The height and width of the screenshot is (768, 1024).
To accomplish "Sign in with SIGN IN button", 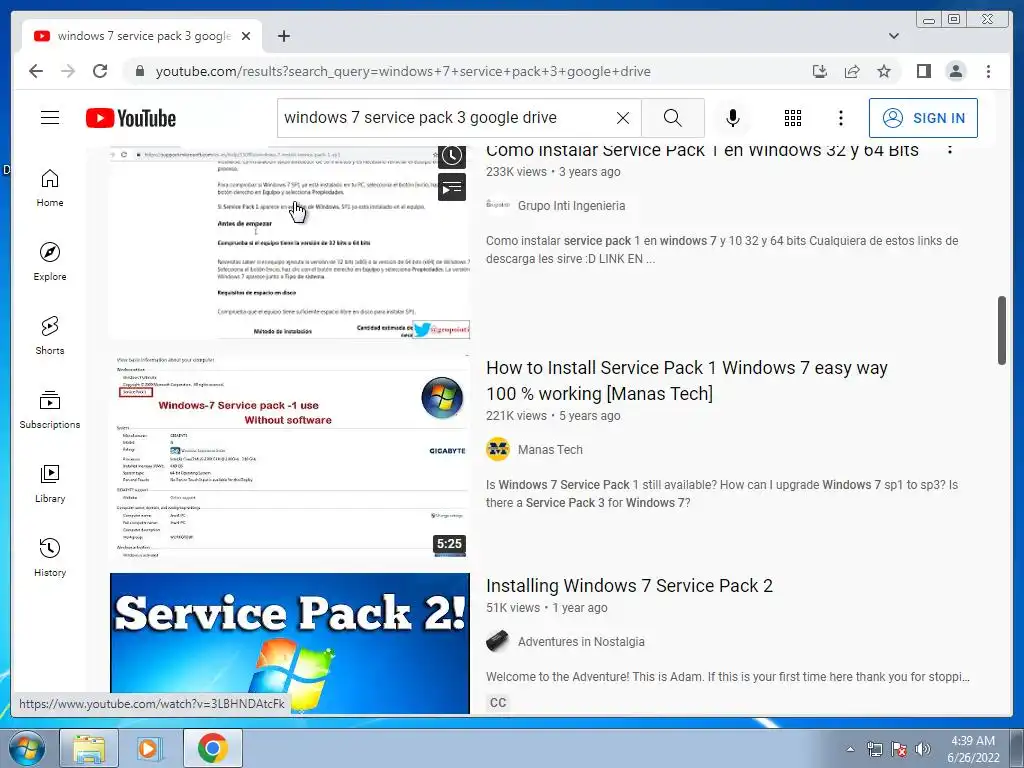I will pos(923,118).
